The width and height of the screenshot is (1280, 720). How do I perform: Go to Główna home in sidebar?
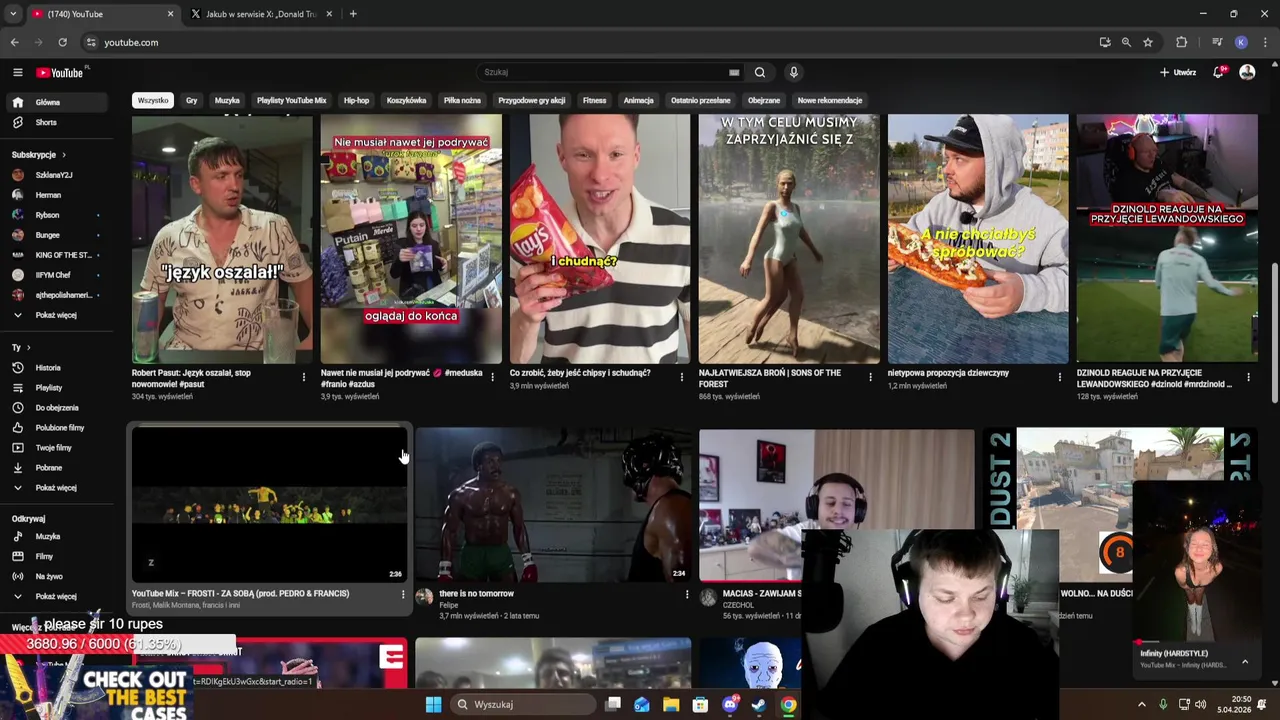pos(55,102)
